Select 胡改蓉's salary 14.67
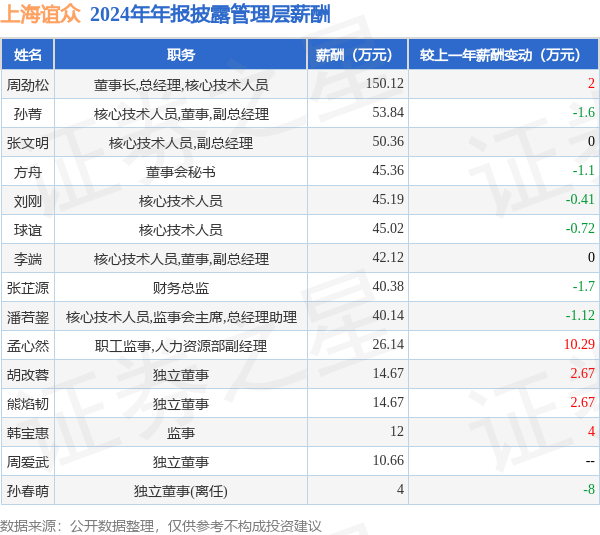600x535 pixels. pos(388,374)
